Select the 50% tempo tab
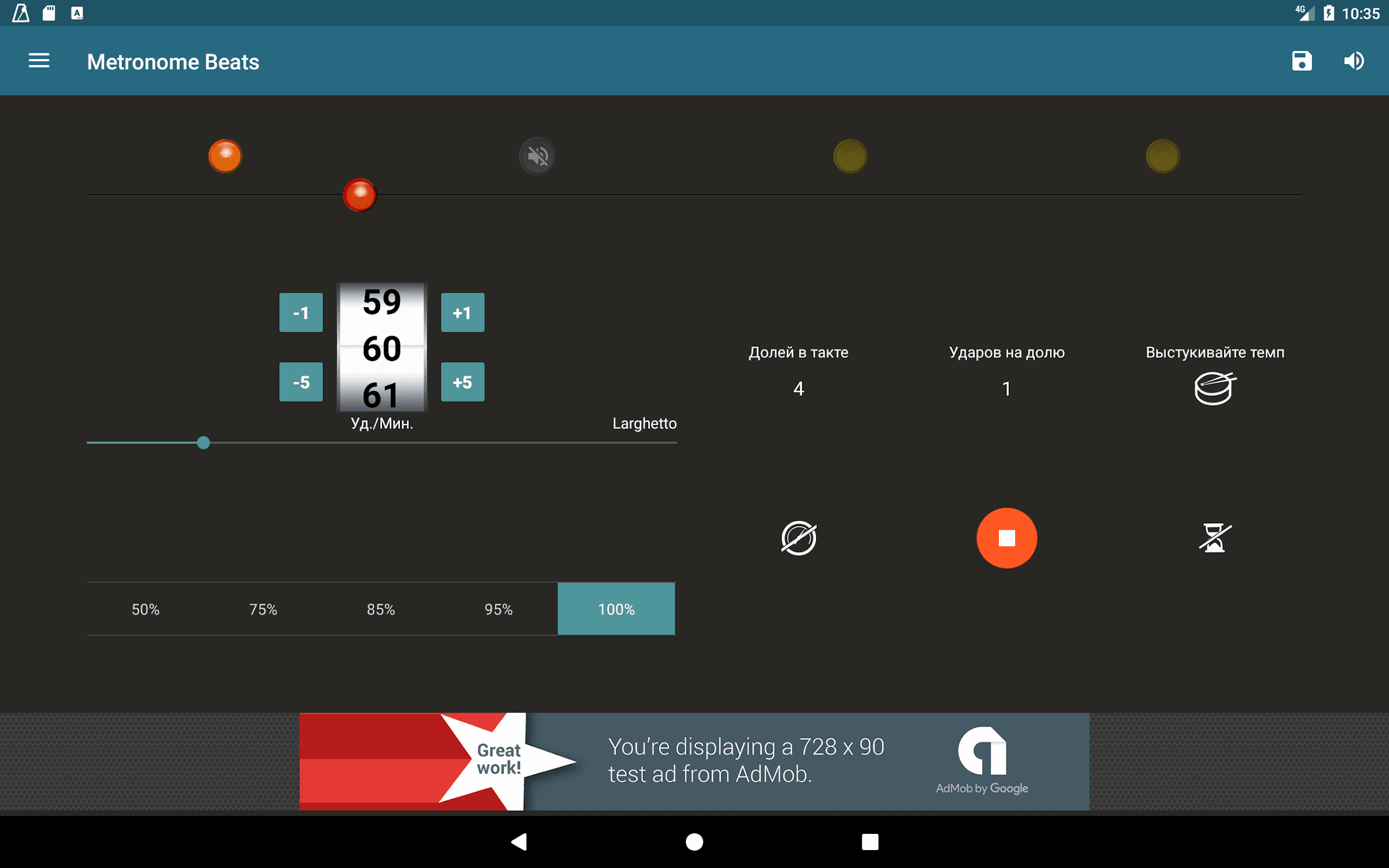The width and height of the screenshot is (1389, 868). pos(145,609)
